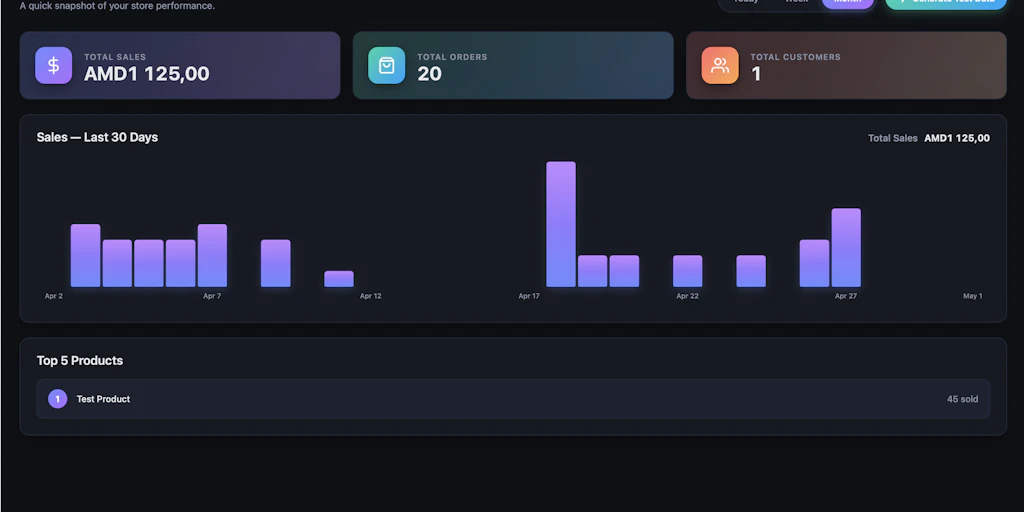Select the bar above the Apr 7 label
1024x512 pixels.
click(212, 255)
